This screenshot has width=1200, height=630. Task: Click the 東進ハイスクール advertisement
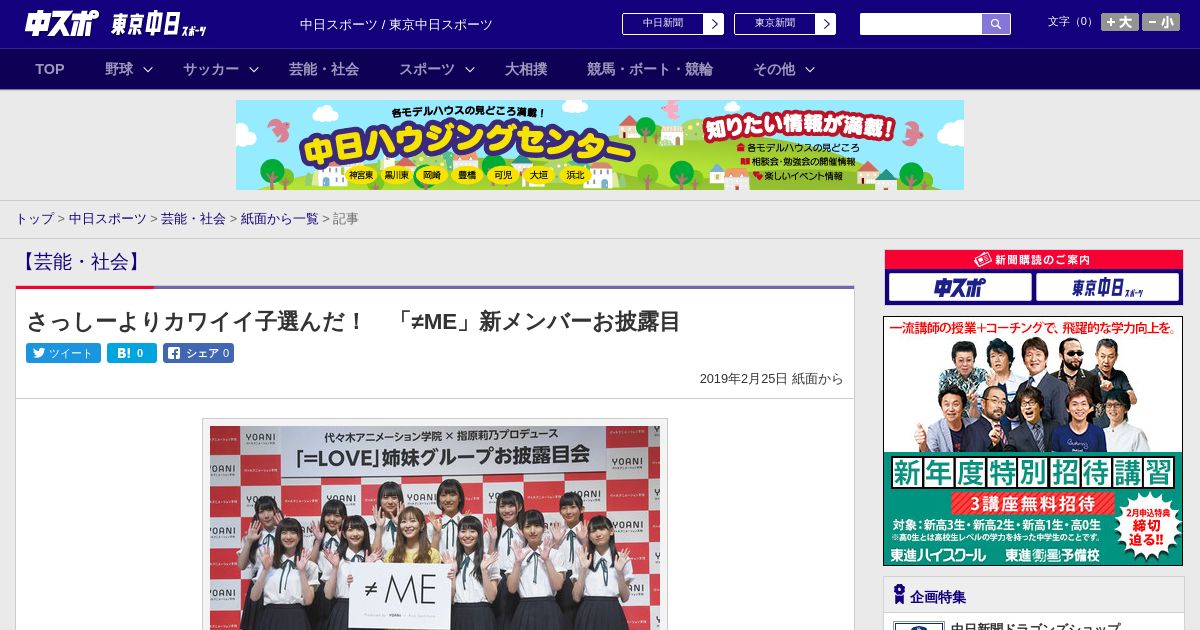[1033, 441]
